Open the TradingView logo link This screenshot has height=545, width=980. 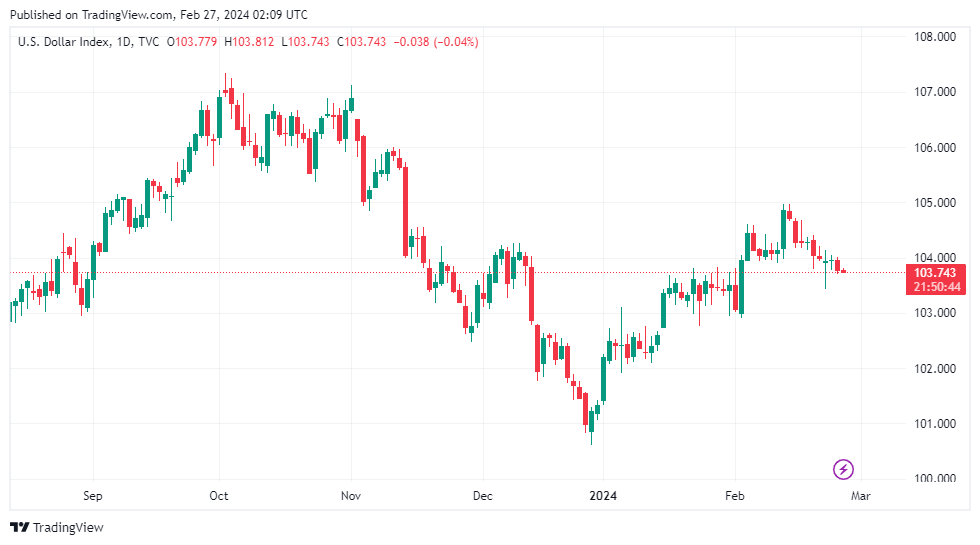click(57, 527)
